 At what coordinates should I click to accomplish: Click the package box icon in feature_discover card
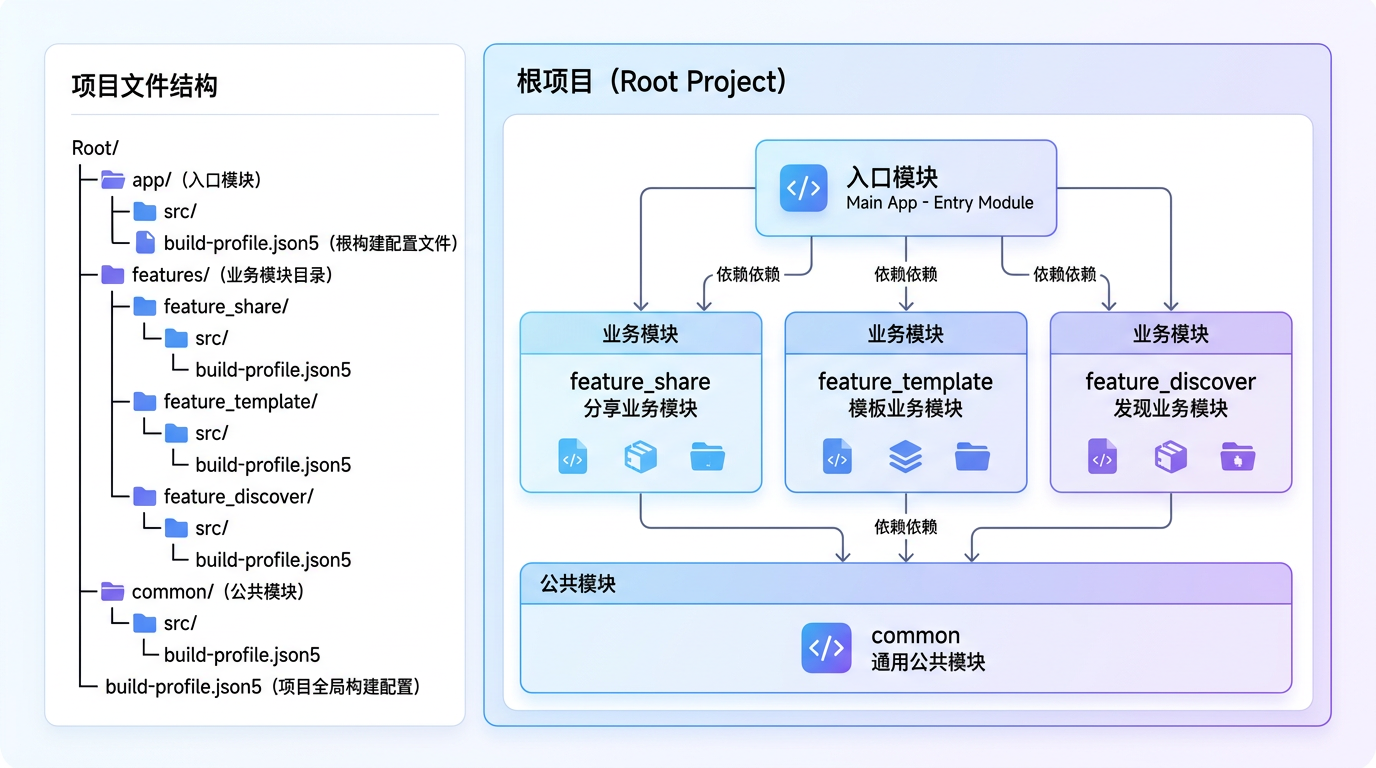point(1170,457)
